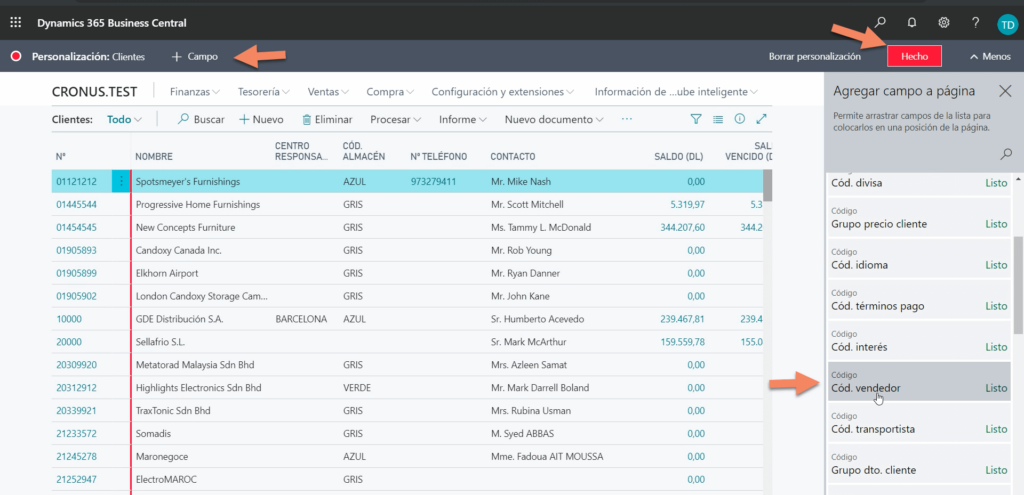Open the settings gear
The width and height of the screenshot is (1024, 495).
pos(943,22)
